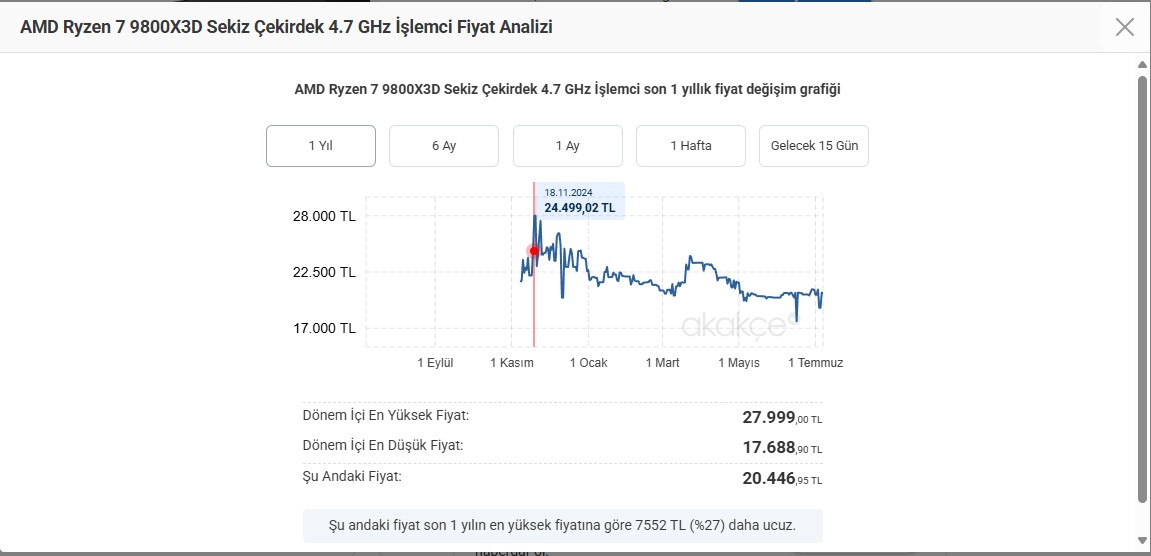Click the 17.000 TL axis label
This screenshot has height=556, width=1151.
(324, 328)
